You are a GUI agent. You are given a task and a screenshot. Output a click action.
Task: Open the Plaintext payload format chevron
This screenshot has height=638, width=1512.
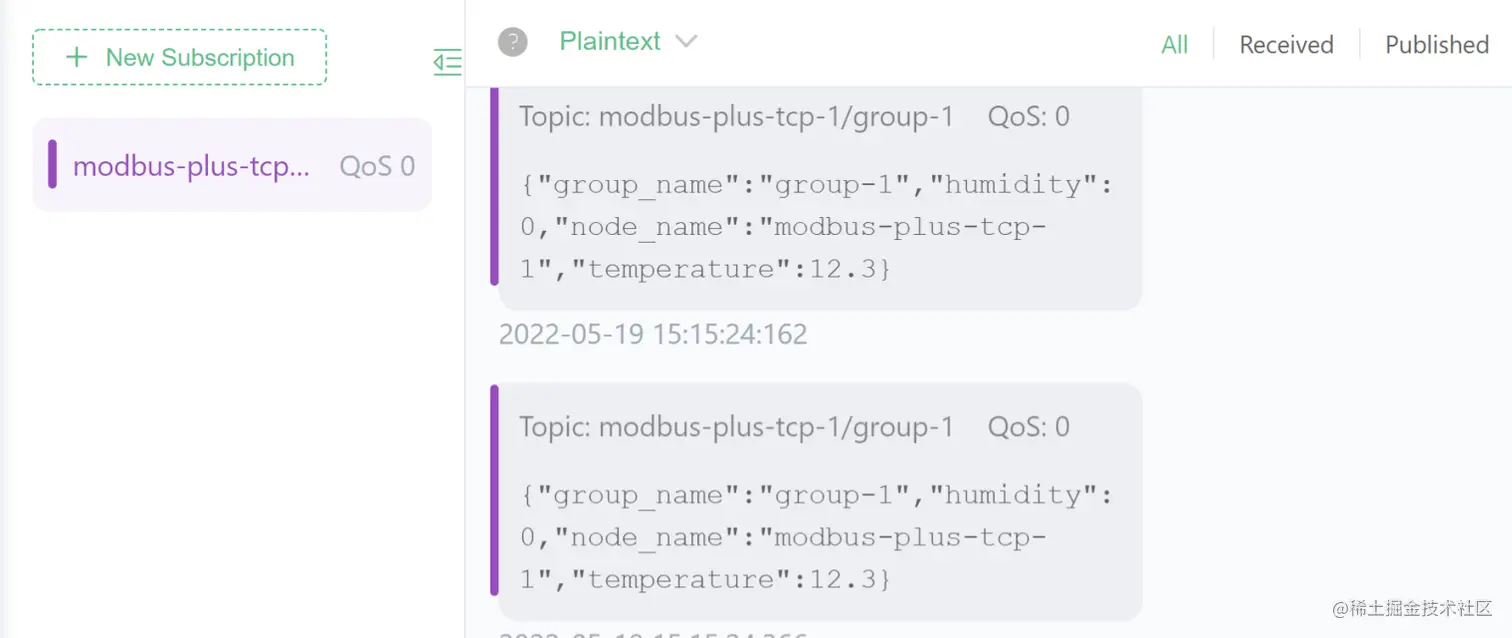pos(687,42)
